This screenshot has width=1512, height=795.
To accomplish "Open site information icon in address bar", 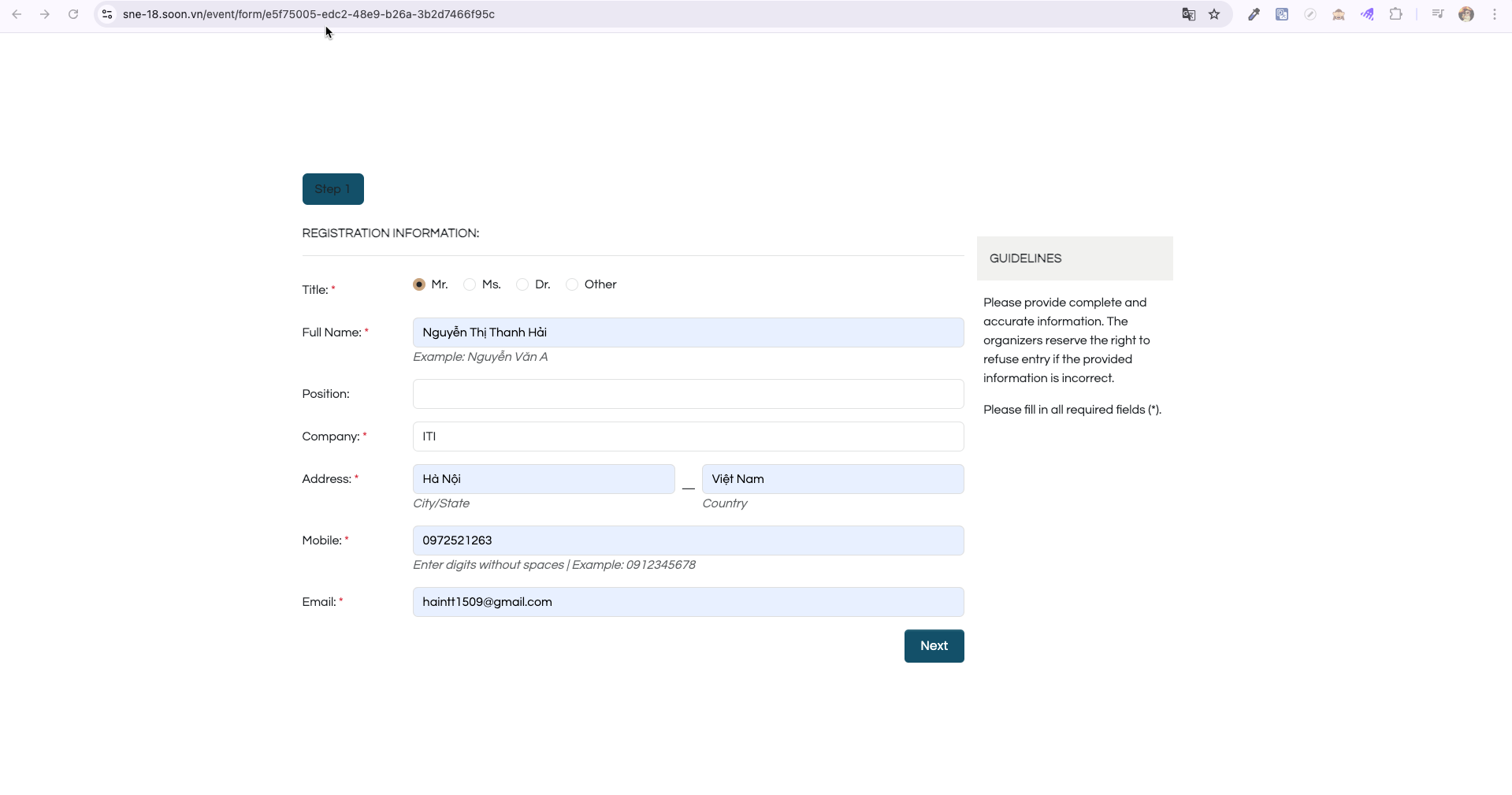I will [107, 14].
